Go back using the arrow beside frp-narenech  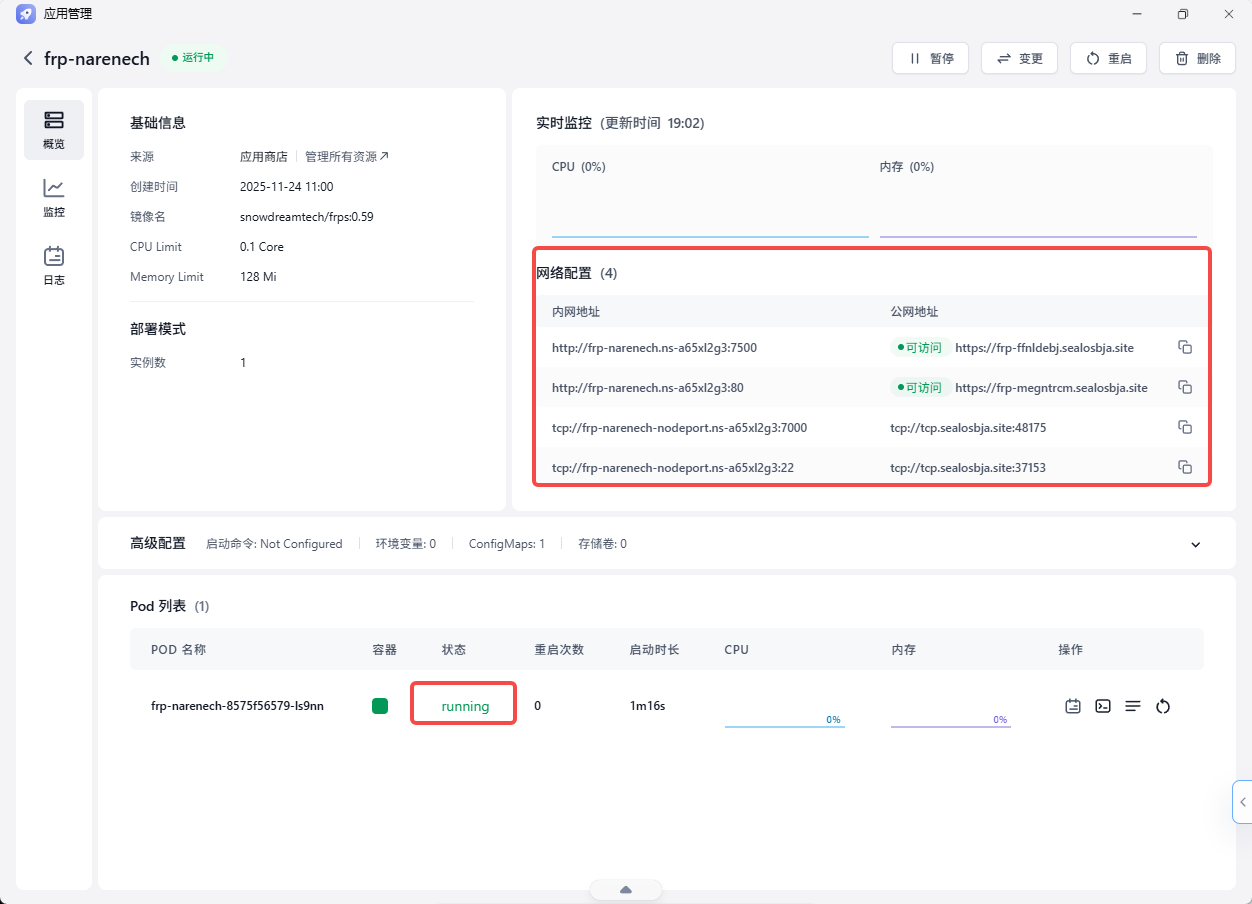28,59
